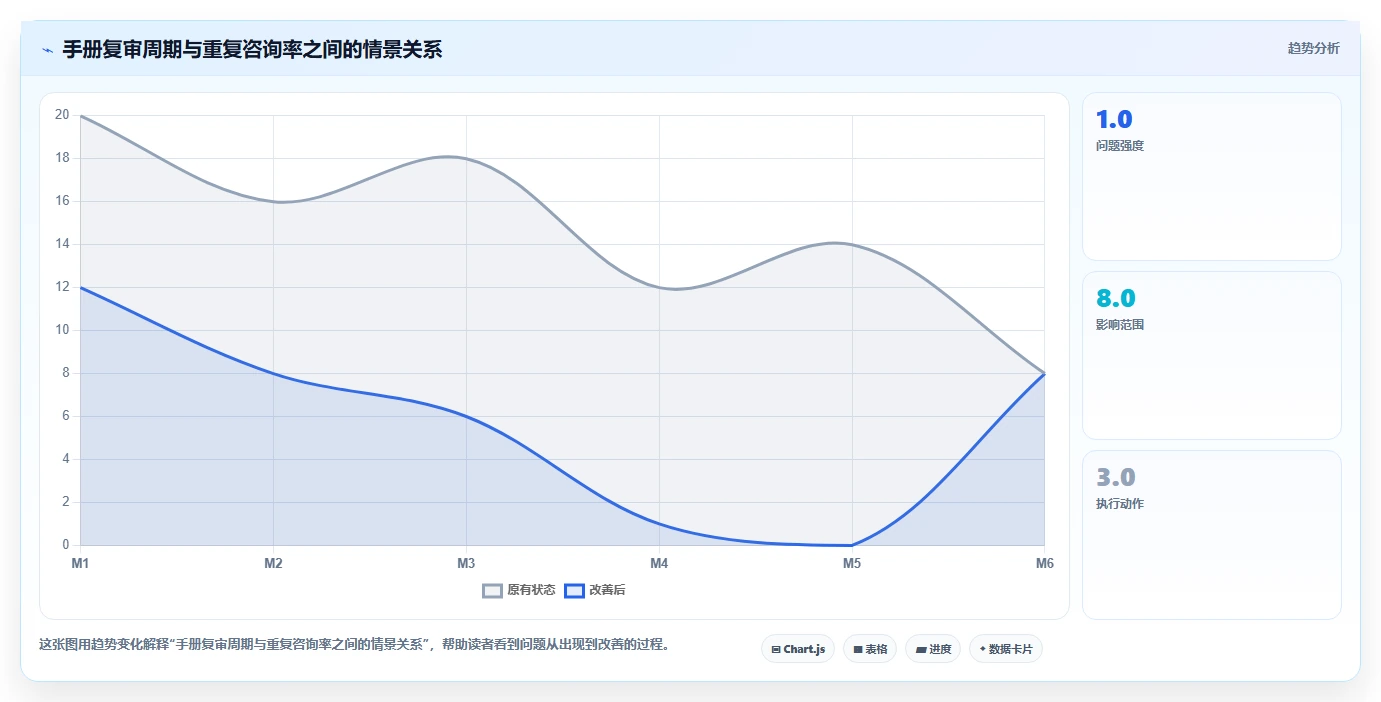
Task: Toggle the 原有状态 legend entry
Action: 519,590
